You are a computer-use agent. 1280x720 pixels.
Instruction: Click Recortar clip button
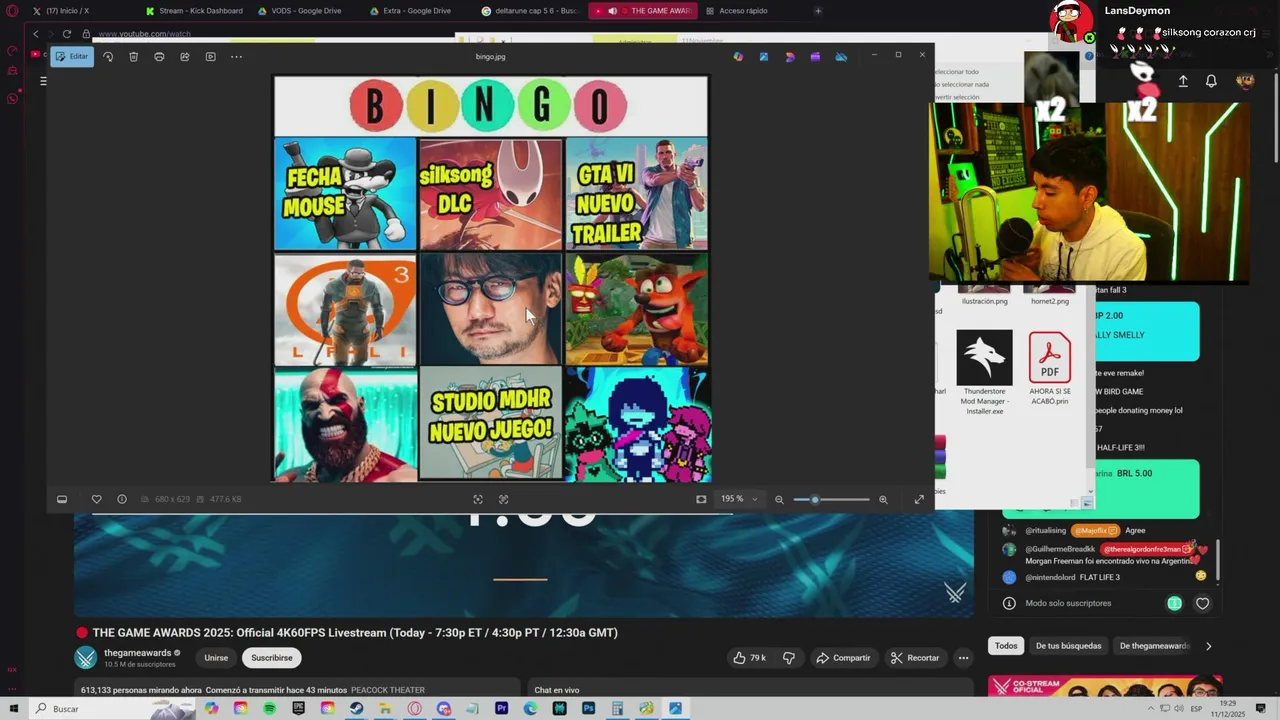pyautogui.click(x=915, y=658)
